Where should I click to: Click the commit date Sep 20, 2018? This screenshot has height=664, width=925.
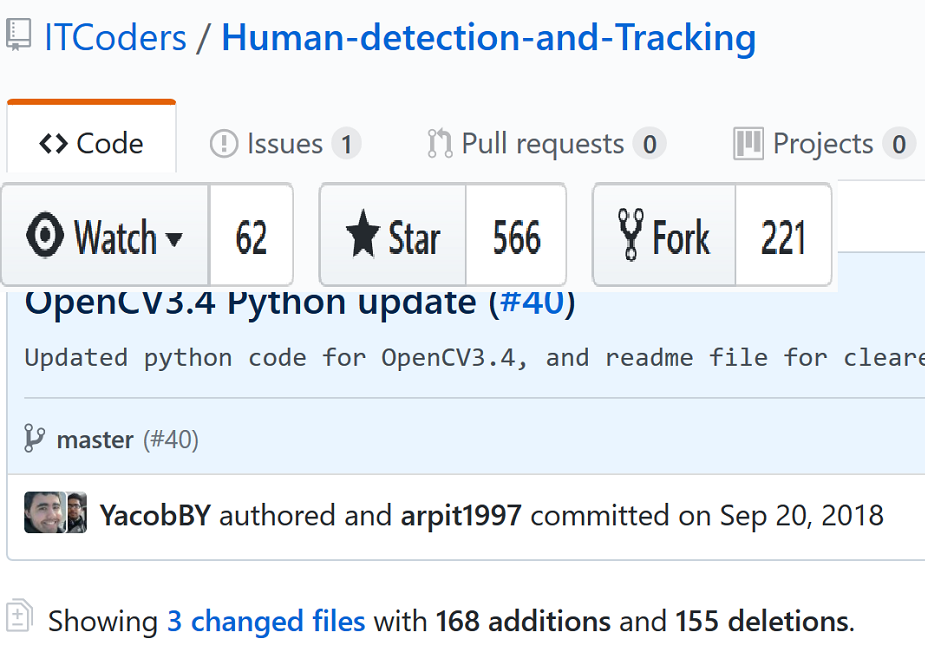(802, 515)
